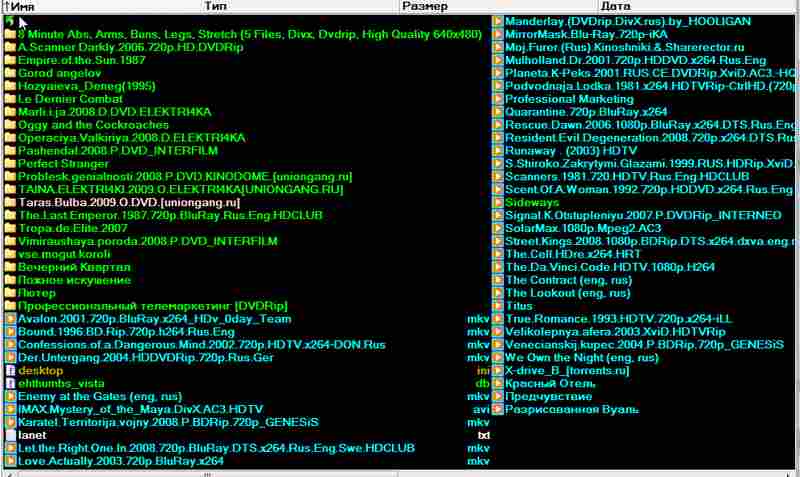Select We Own the Night (eng, rus)
This screenshot has height=477, width=800.
tap(582, 358)
